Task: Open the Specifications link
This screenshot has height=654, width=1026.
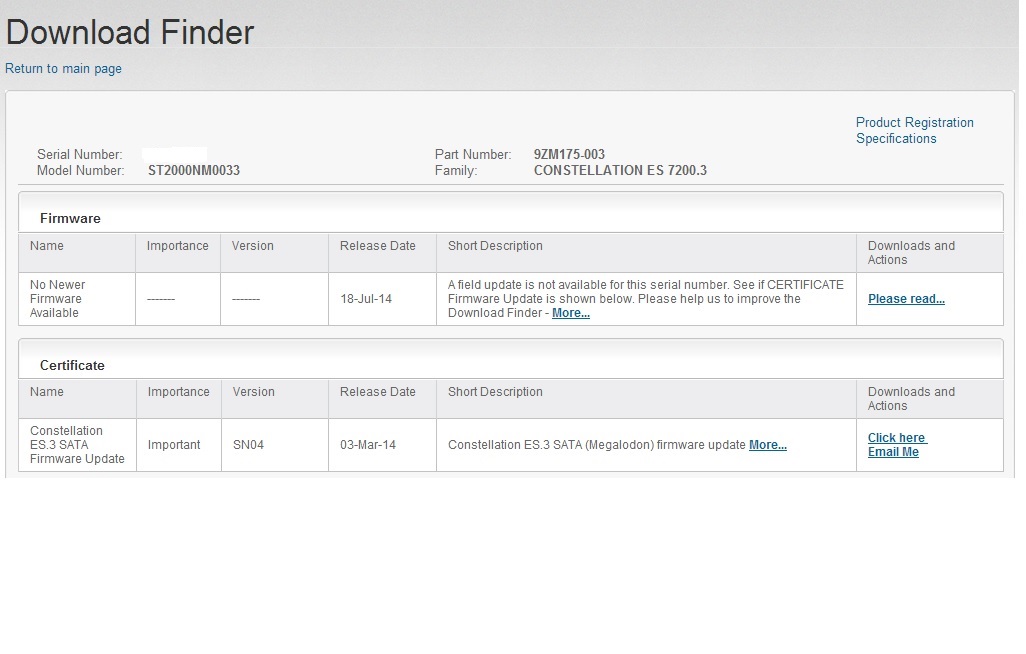Action: (x=896, y=139)
